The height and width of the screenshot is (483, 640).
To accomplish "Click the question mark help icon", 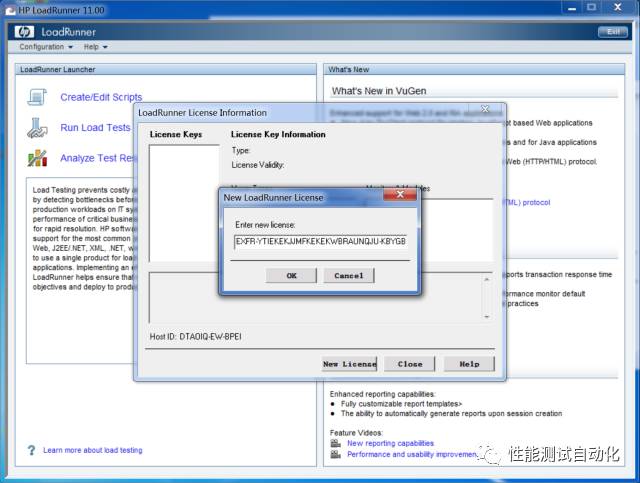I will pyautogui.click(x=31, y=450).
